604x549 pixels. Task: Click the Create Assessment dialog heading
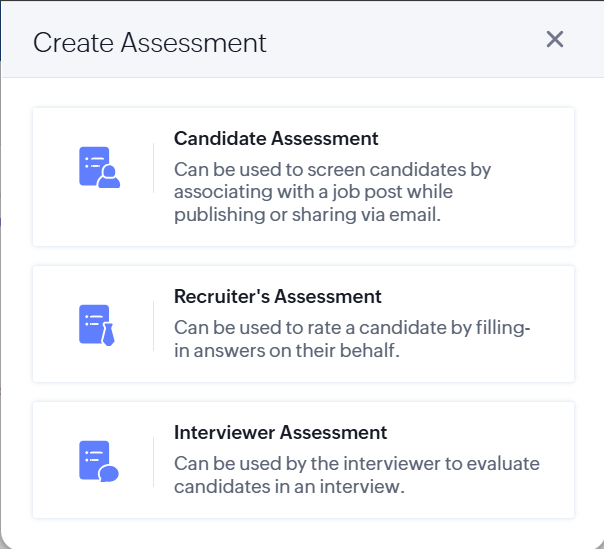pos(150,42)
